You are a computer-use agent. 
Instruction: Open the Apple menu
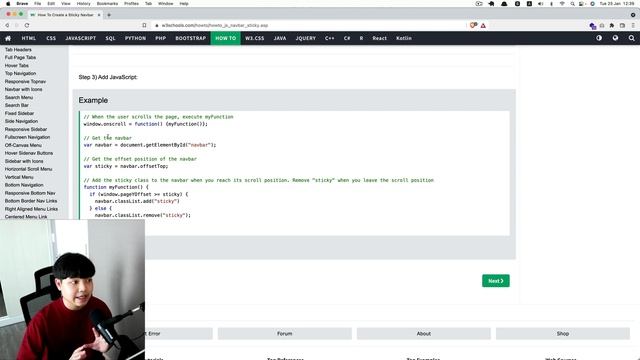click(8, 4)
